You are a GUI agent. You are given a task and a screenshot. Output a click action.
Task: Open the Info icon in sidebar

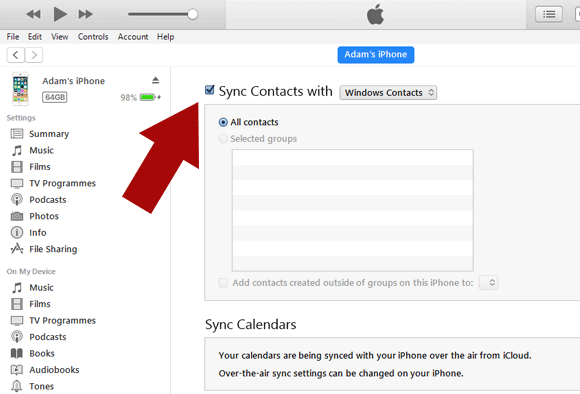coord(17,232)
